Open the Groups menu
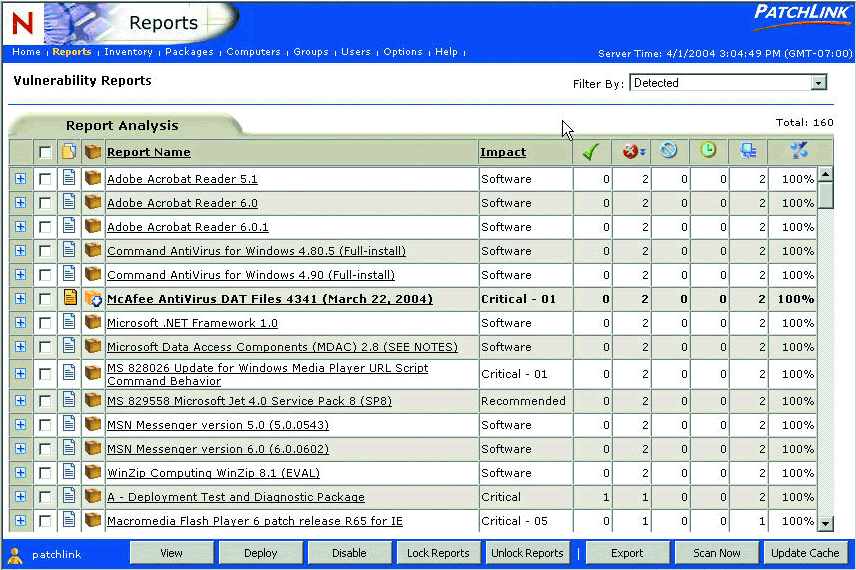 pyautogui.click(x=311, y=52)
